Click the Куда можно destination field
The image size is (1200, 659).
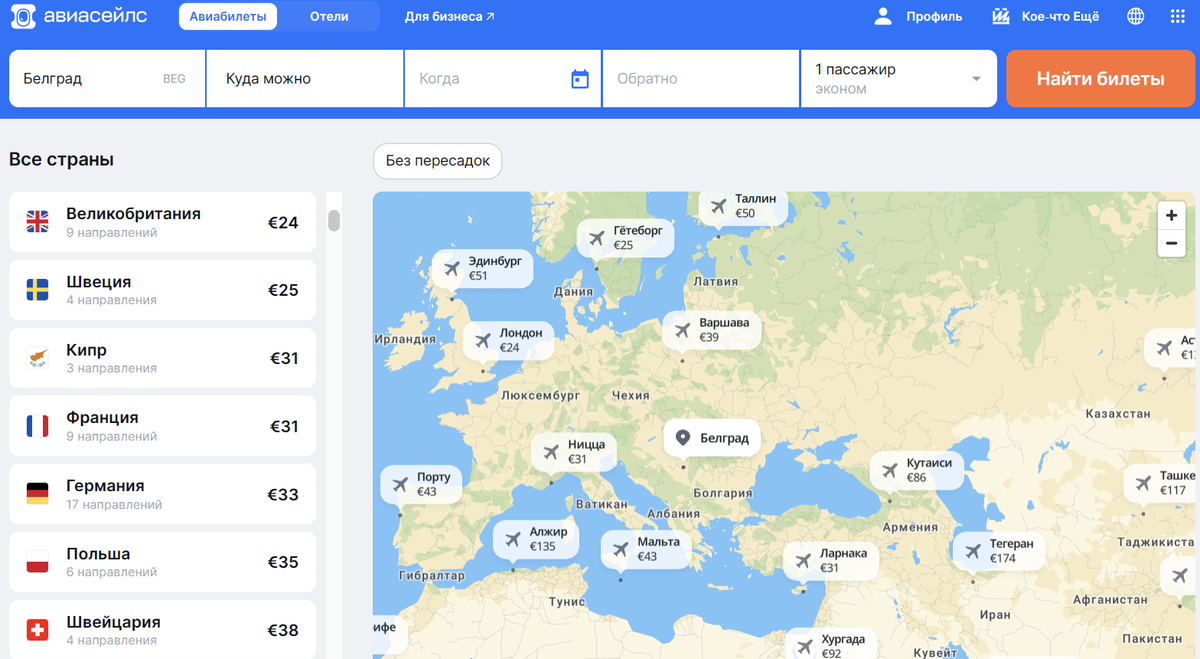(305, 79)
